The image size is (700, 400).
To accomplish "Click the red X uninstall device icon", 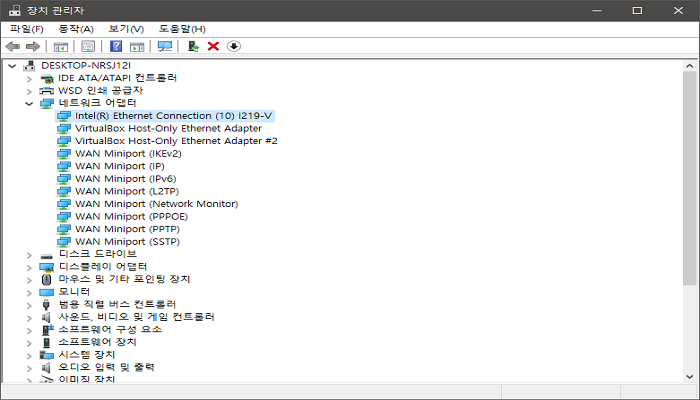I will point(213,46).
